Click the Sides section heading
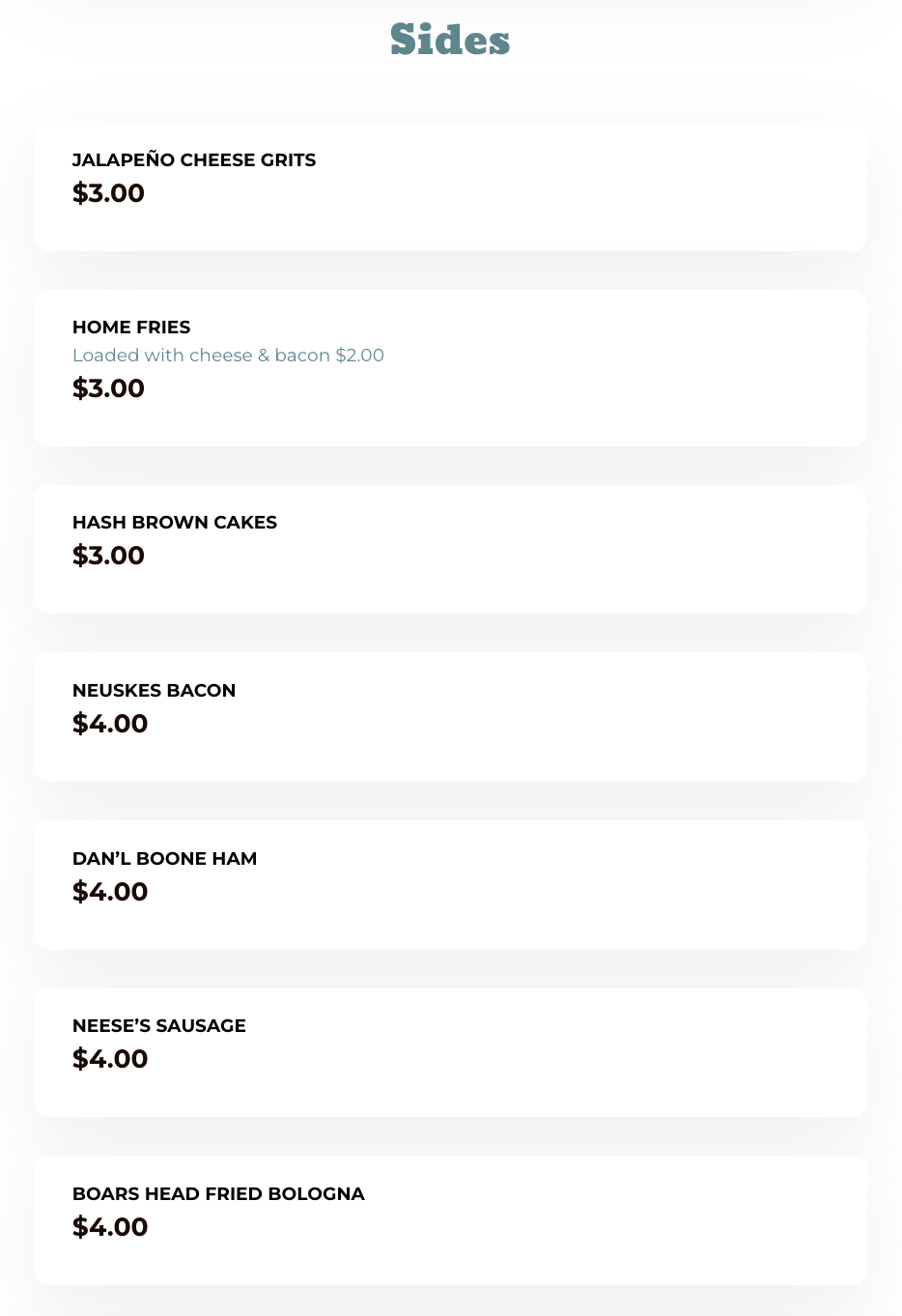Viewport: 902px width, 1316px height. 450,40
